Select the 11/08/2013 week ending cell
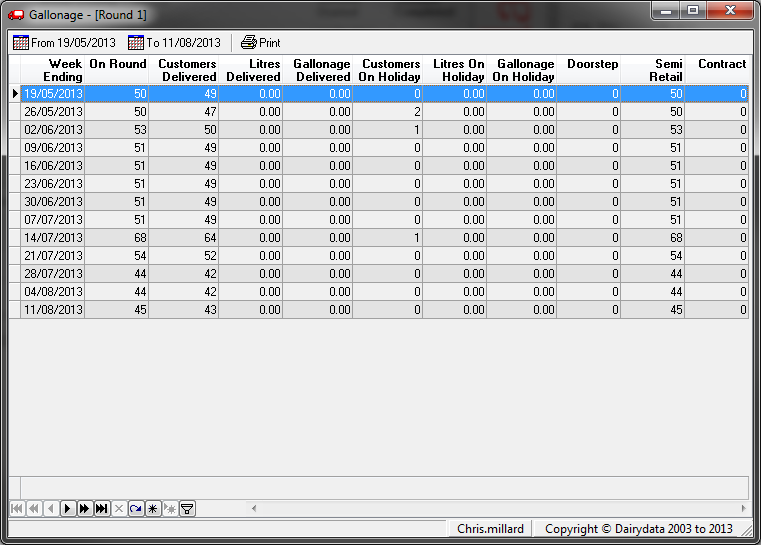This screenshot has height=545, width=761. (53, 309)
